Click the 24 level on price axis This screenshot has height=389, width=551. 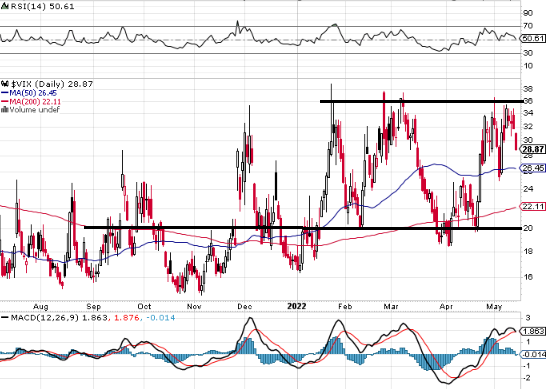[x=528, y=189]
